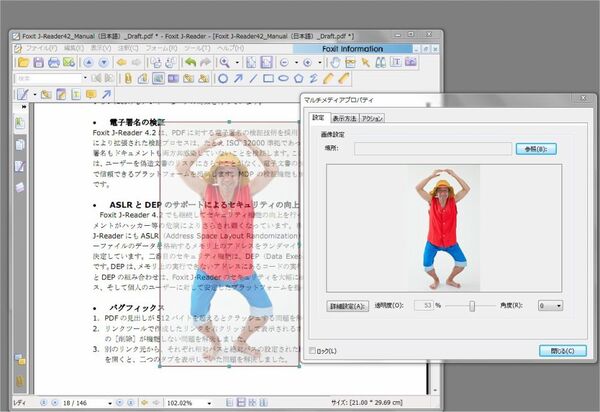This screenshot has height=412, width=600.
Task: Click the Save floppy disk icon
Action: pos(38,62)
